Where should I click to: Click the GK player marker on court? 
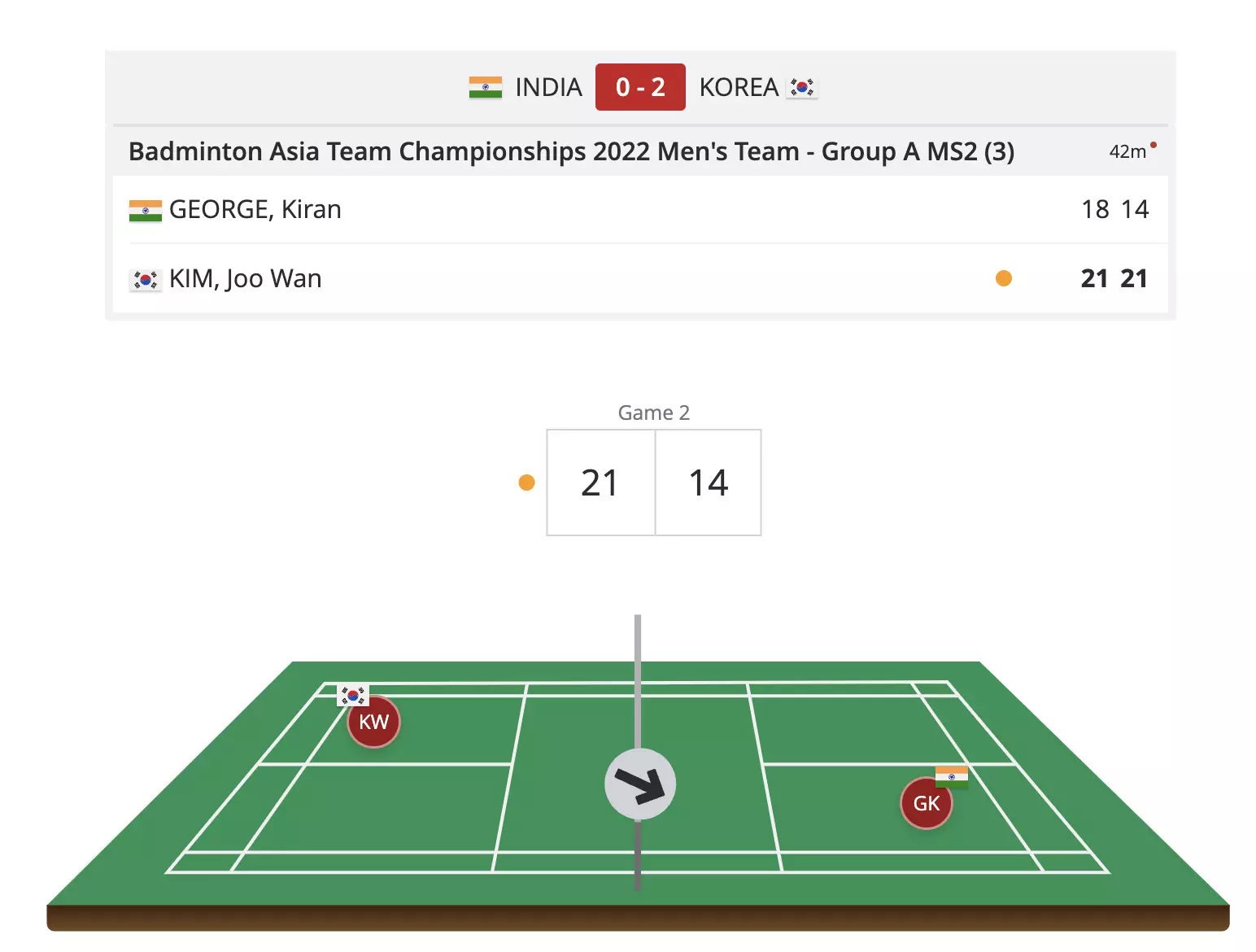[x=926, y=803]
